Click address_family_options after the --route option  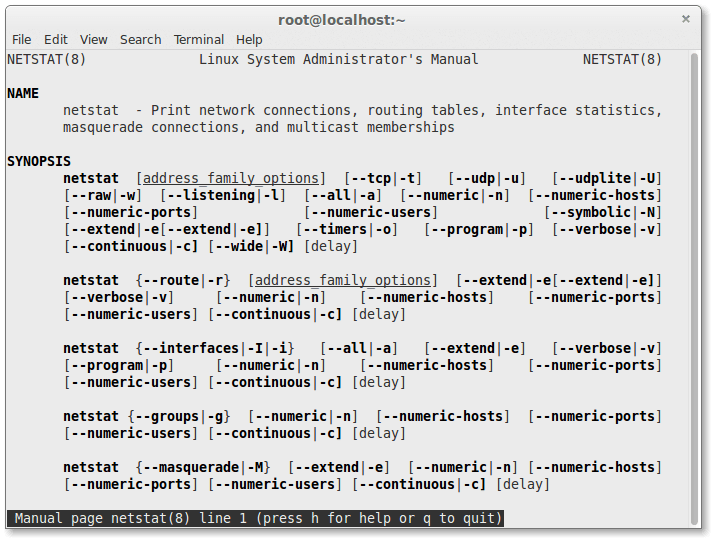tap(343, 280)
